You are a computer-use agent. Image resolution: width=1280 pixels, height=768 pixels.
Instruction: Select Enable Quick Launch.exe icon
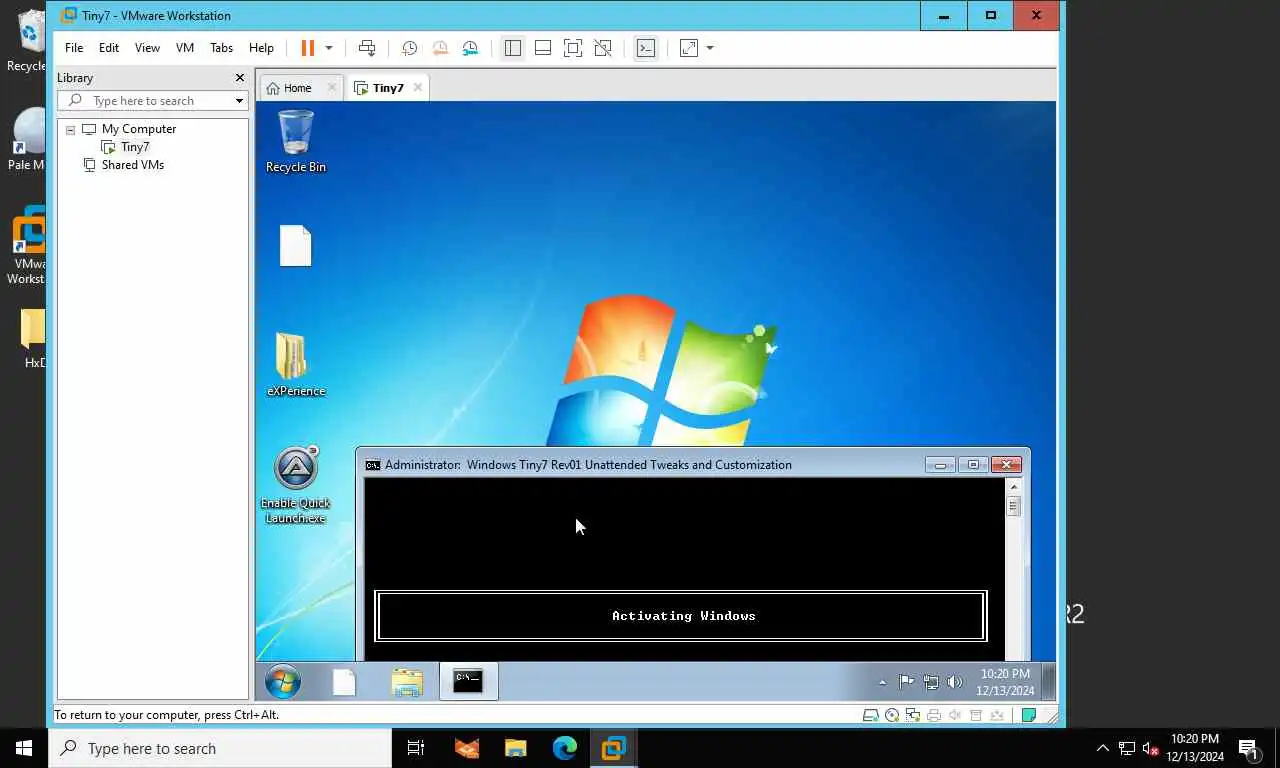296,486
